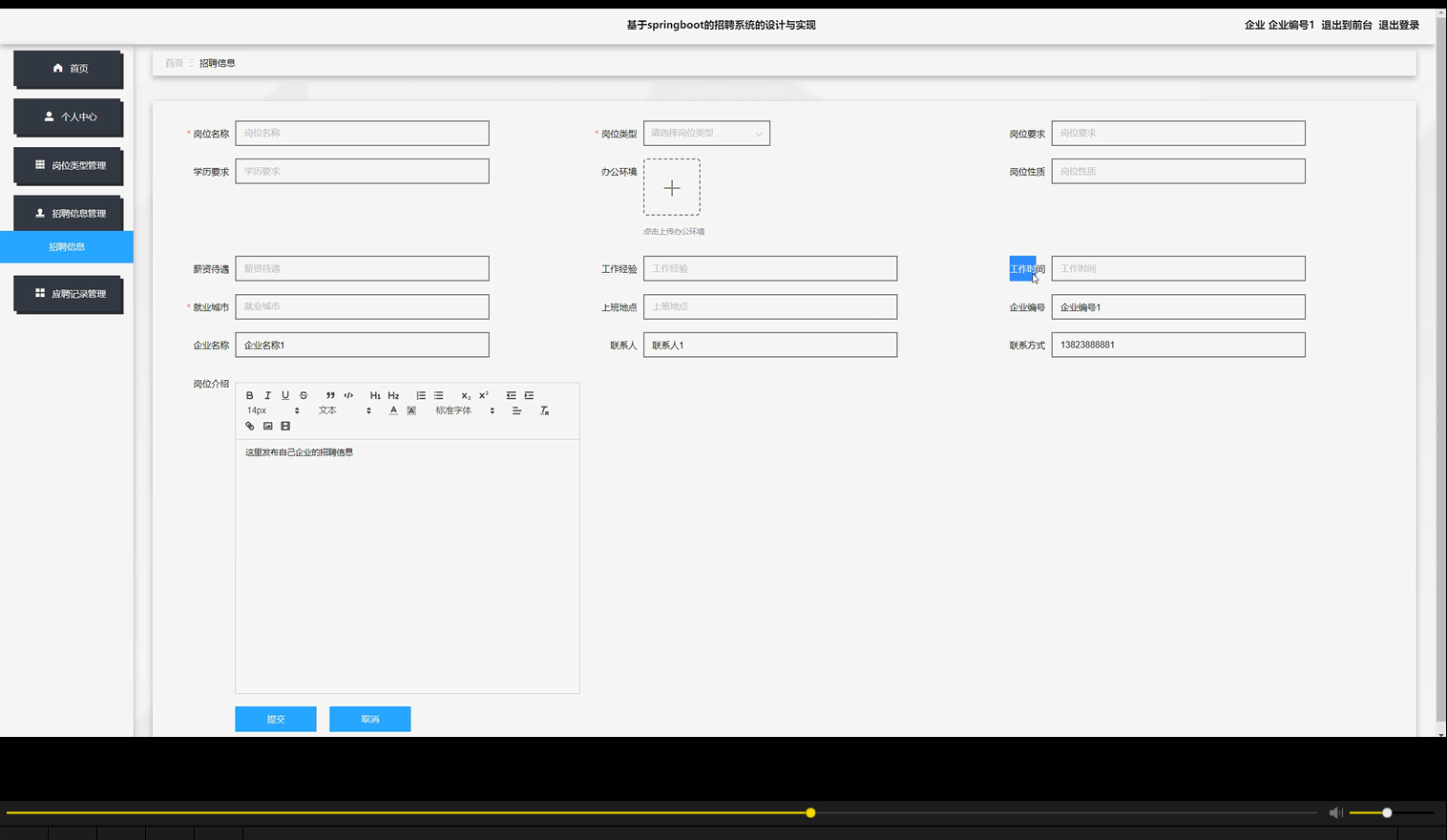
Task: Click the 招聘信息 breadcrumb text
Action: point(217,63)
